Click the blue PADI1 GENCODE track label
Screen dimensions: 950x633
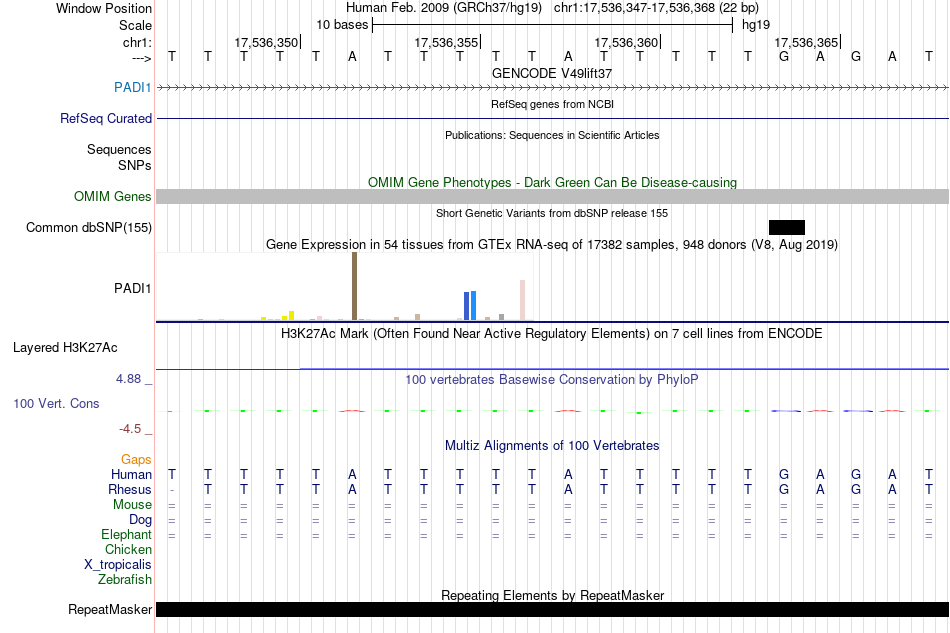pos(132,87)
